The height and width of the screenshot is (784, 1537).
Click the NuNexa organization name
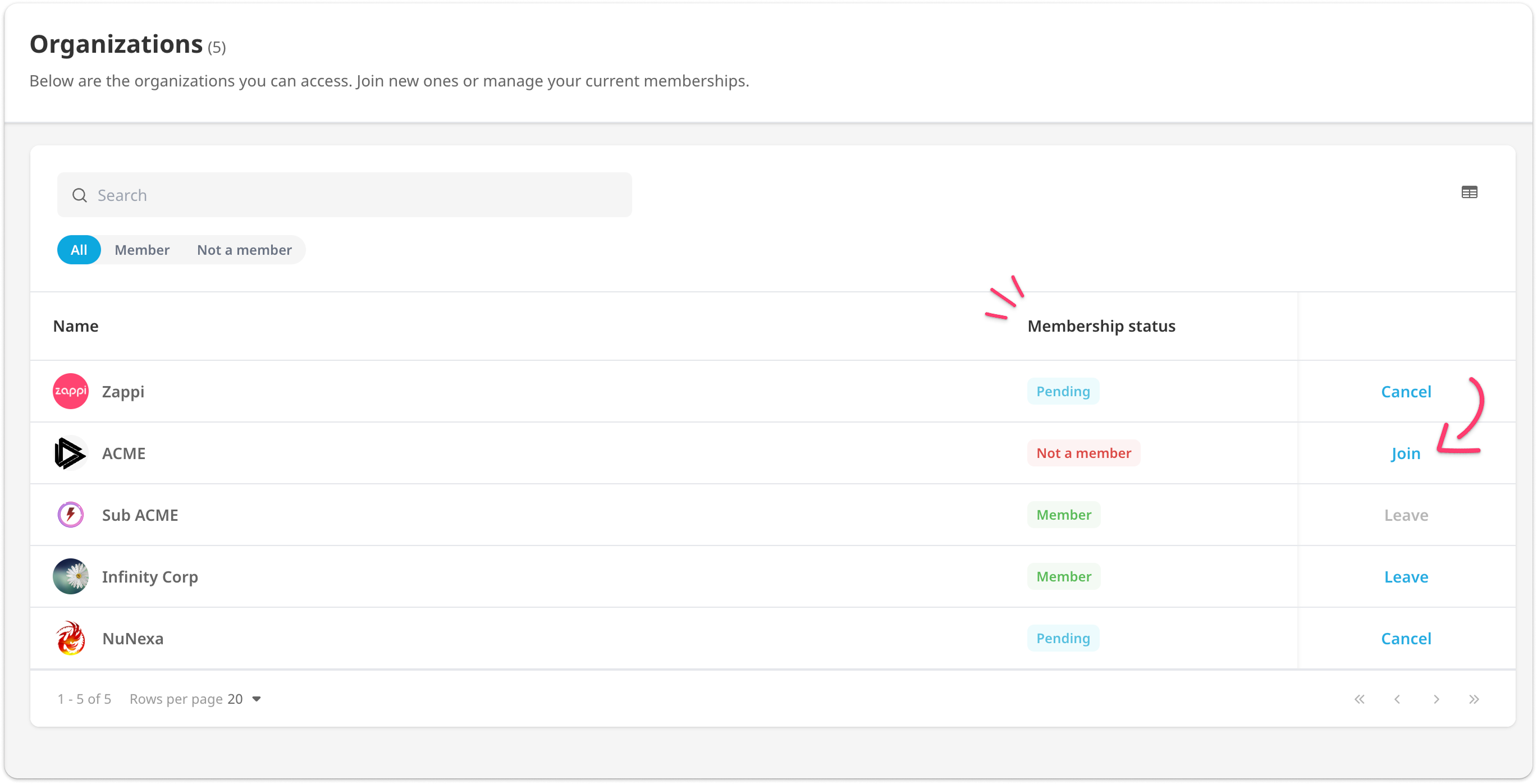tap(132, 639)
